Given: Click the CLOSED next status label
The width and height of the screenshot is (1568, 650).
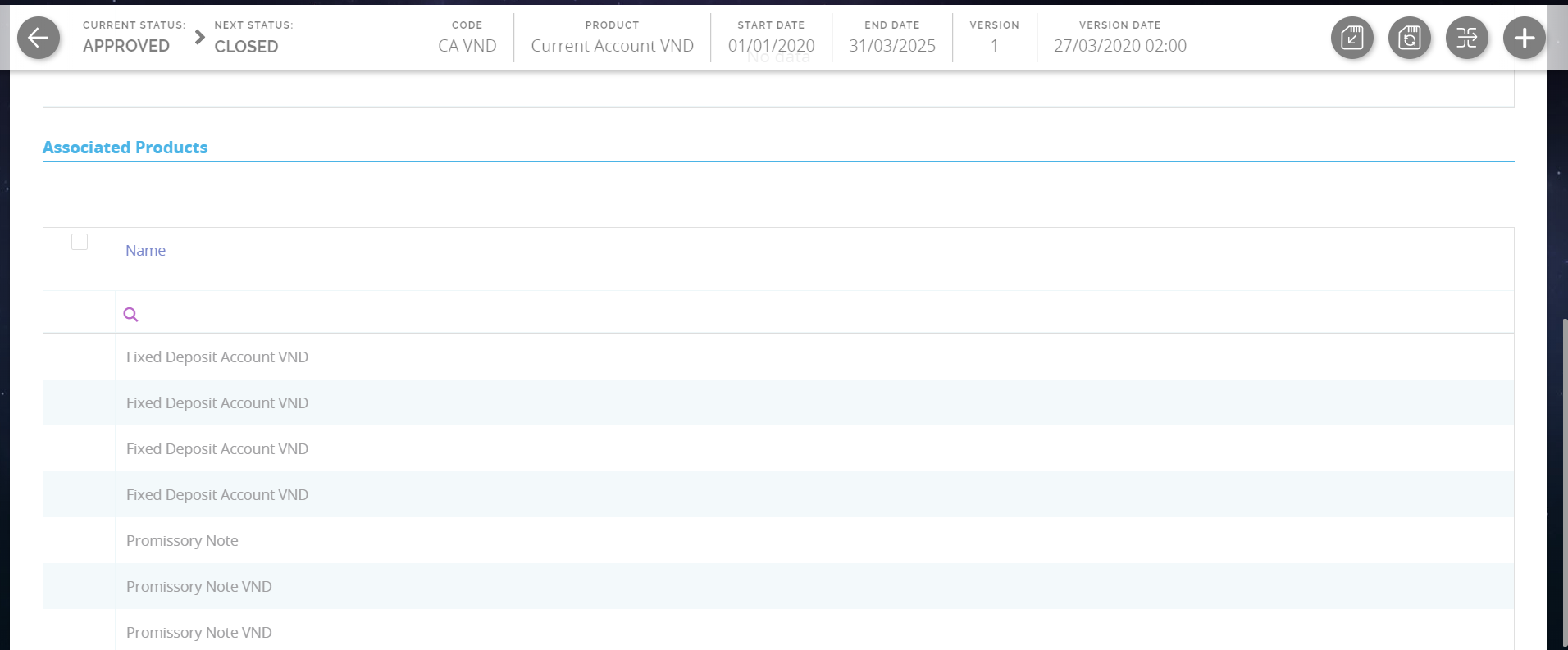Looking at the screenshot, I should [x=246, y=47].
